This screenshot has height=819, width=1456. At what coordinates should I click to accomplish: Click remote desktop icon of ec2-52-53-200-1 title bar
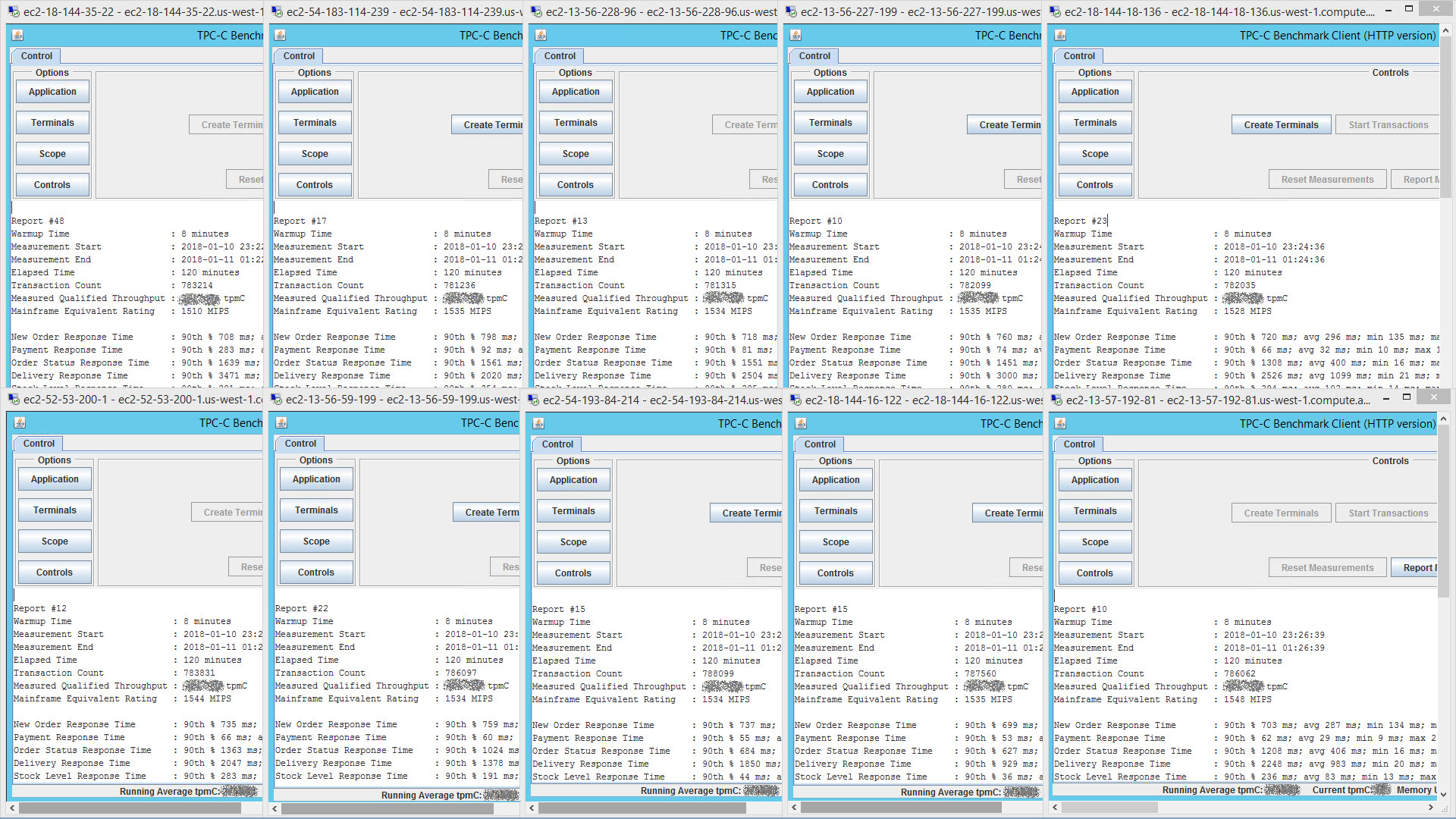pyautogui.click(x=14, y=400)
